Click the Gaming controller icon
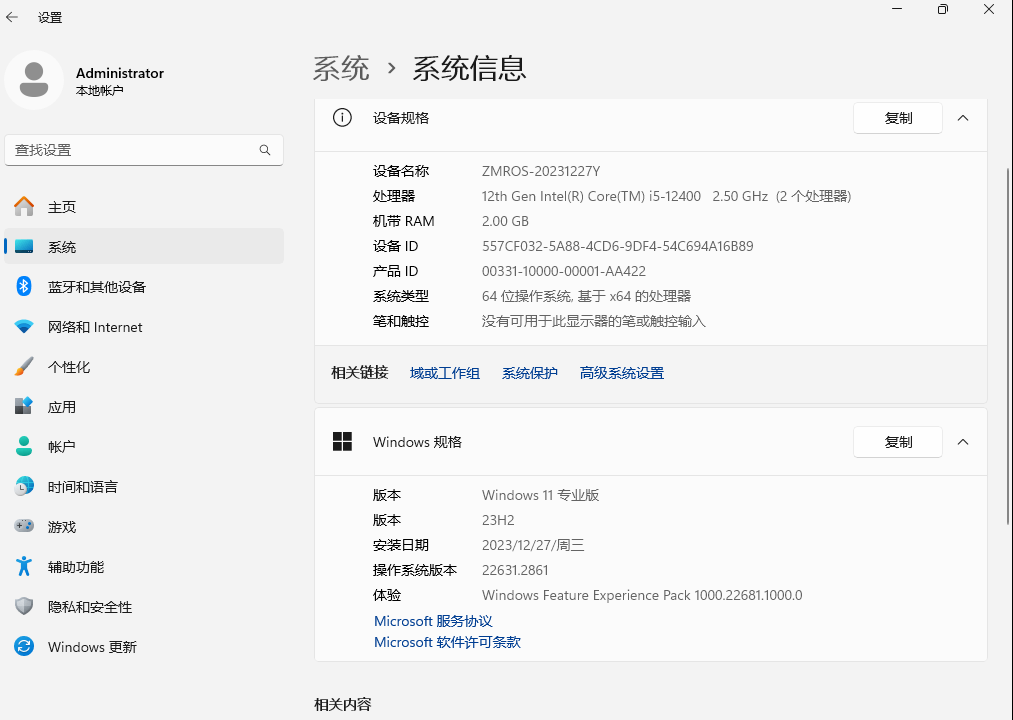The width and height of the screenshot is (1013, 720). point(24,526)
